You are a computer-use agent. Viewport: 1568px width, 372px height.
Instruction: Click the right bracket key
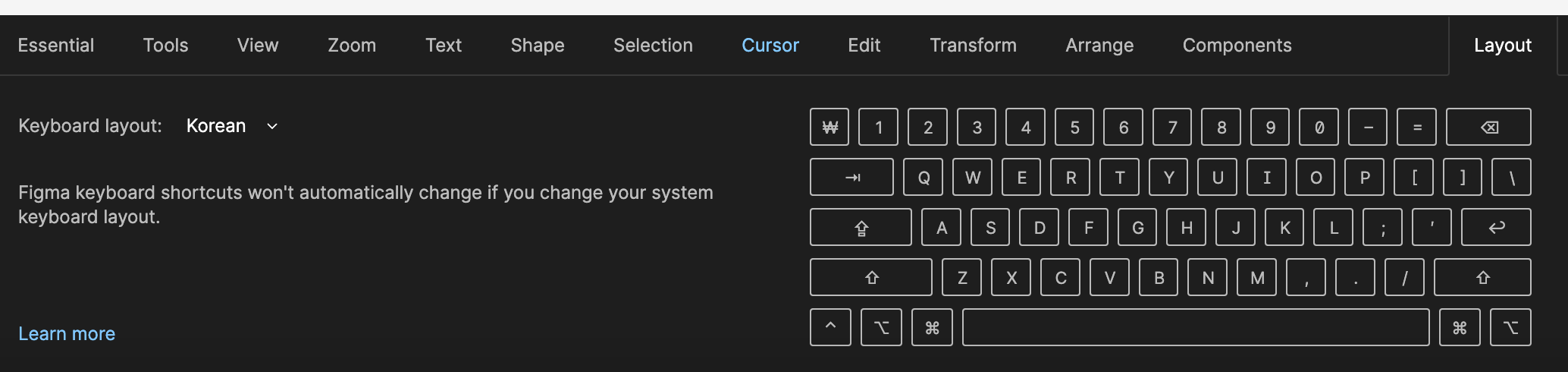[1463, 177]
